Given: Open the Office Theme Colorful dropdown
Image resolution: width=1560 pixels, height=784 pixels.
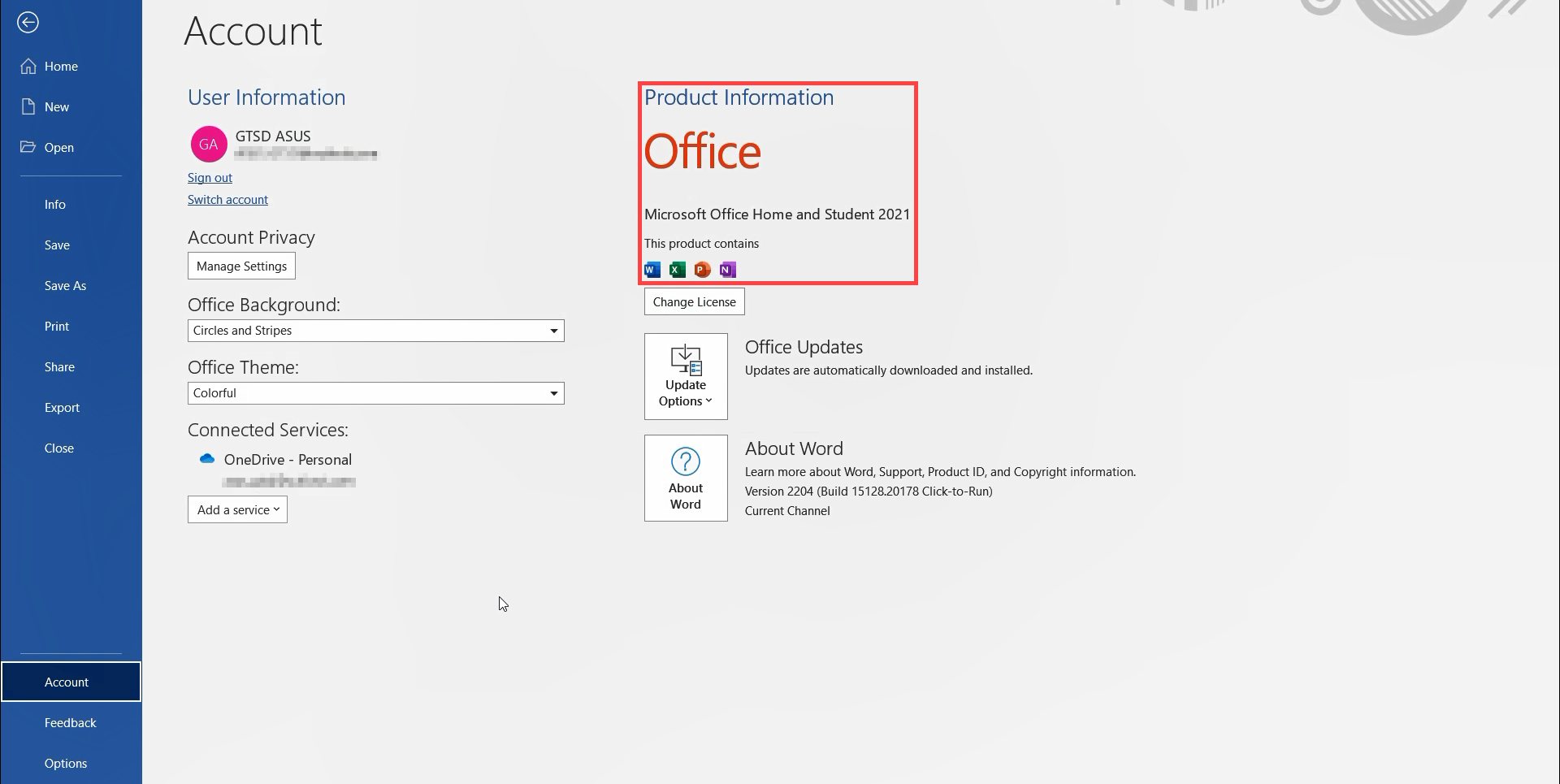Looking at the screenshot, I should coord(553,393).
